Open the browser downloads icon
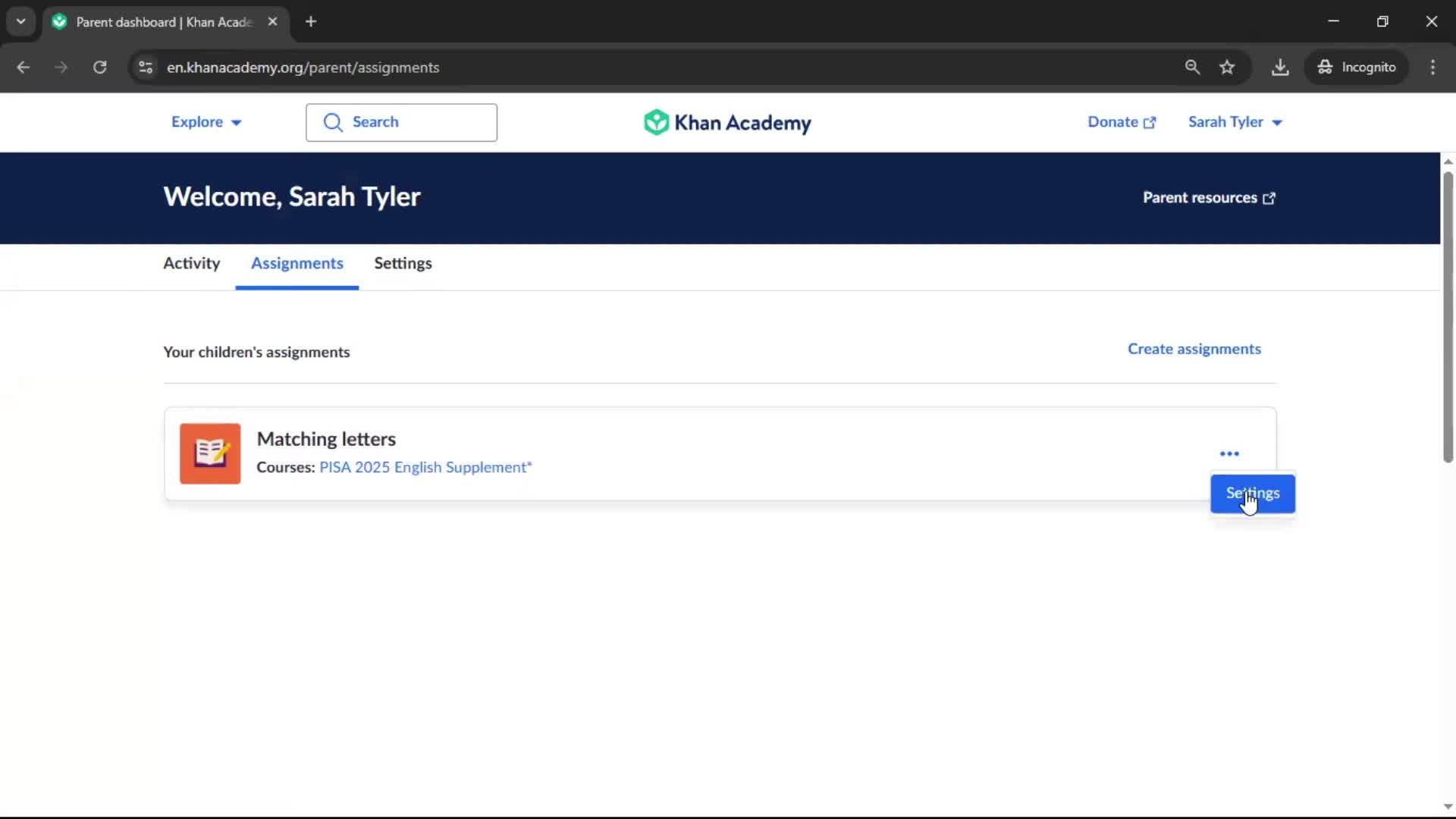 [x=1280, y=67]
